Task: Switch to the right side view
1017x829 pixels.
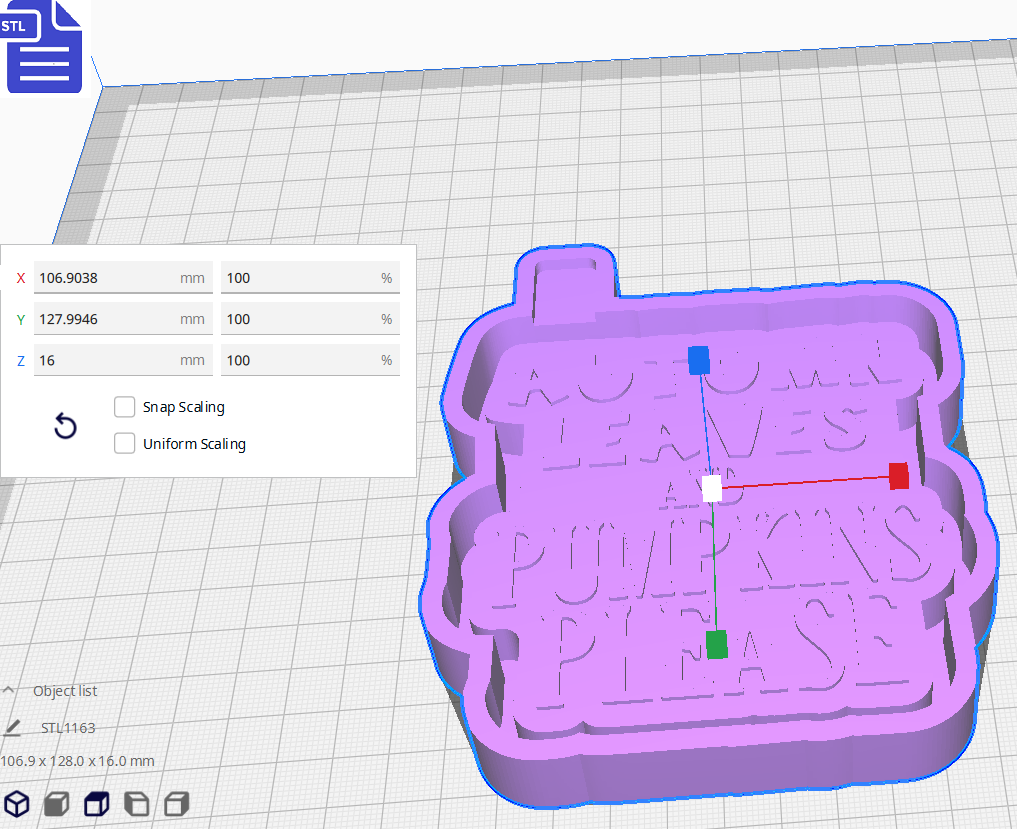Action: pos(176,804)
